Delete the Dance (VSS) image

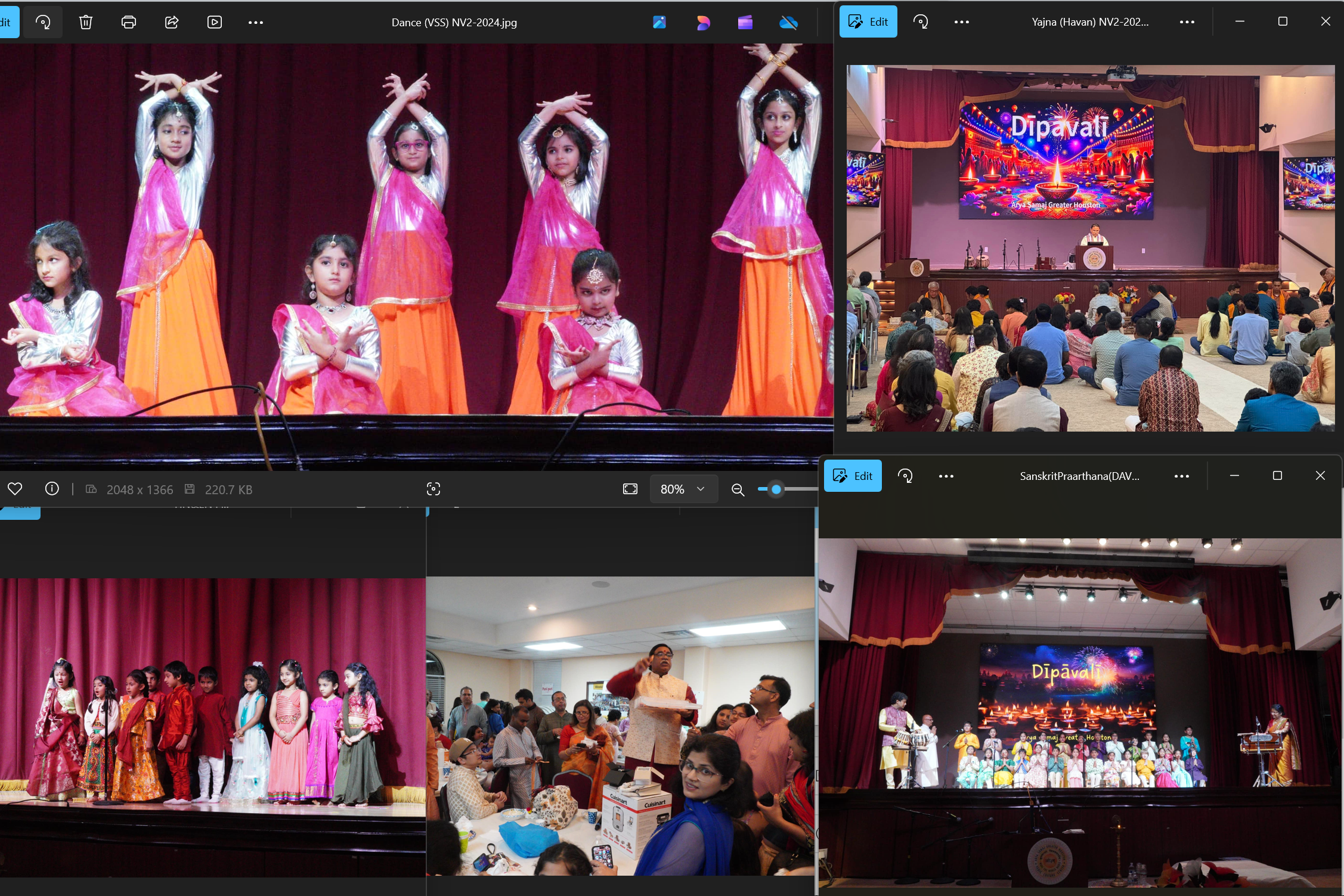[x=86, y=23]
